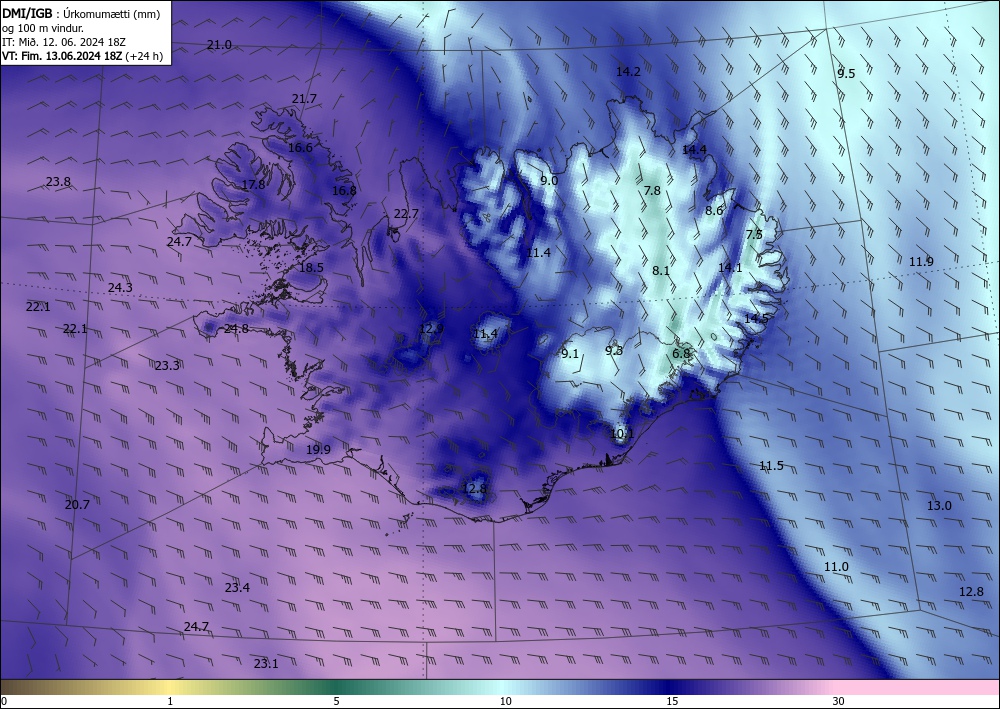The width and height of the screenshot is (1000, 709).
Task: Click the 24.8 value label
Action: [x=236, y=329]
